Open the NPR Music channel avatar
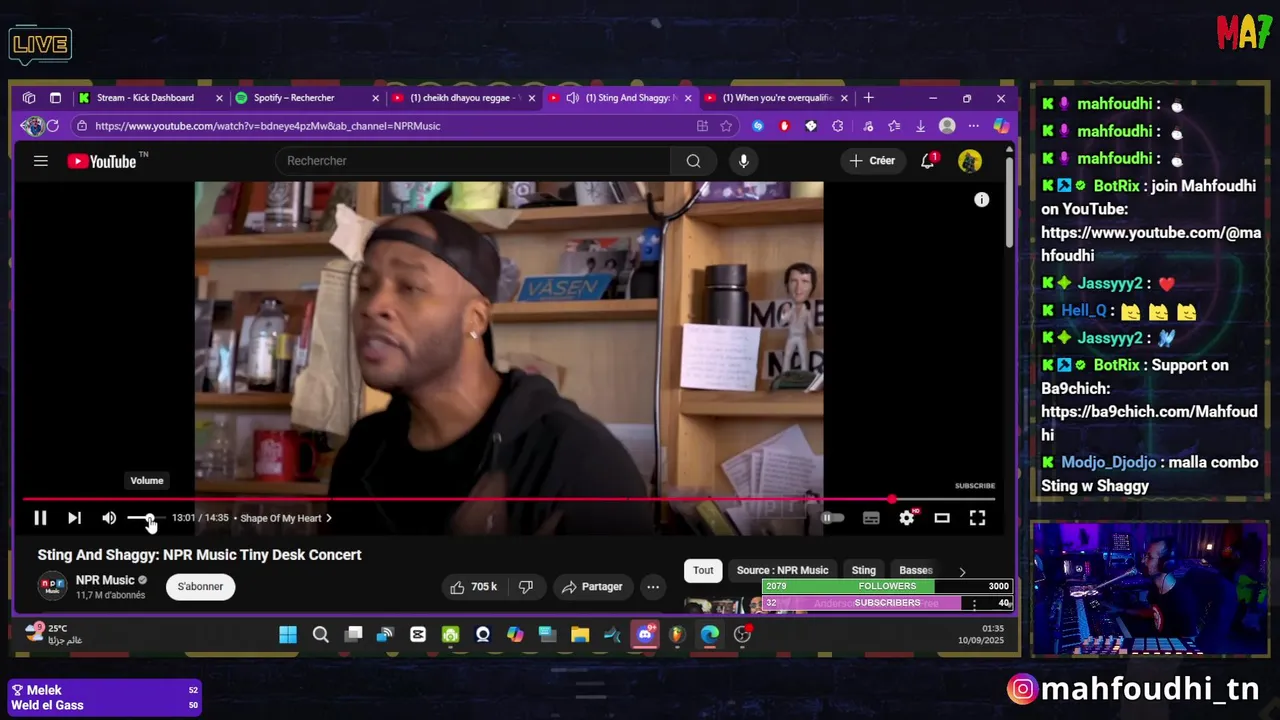Screen dimensions: 1280x720 click(52, 586)
